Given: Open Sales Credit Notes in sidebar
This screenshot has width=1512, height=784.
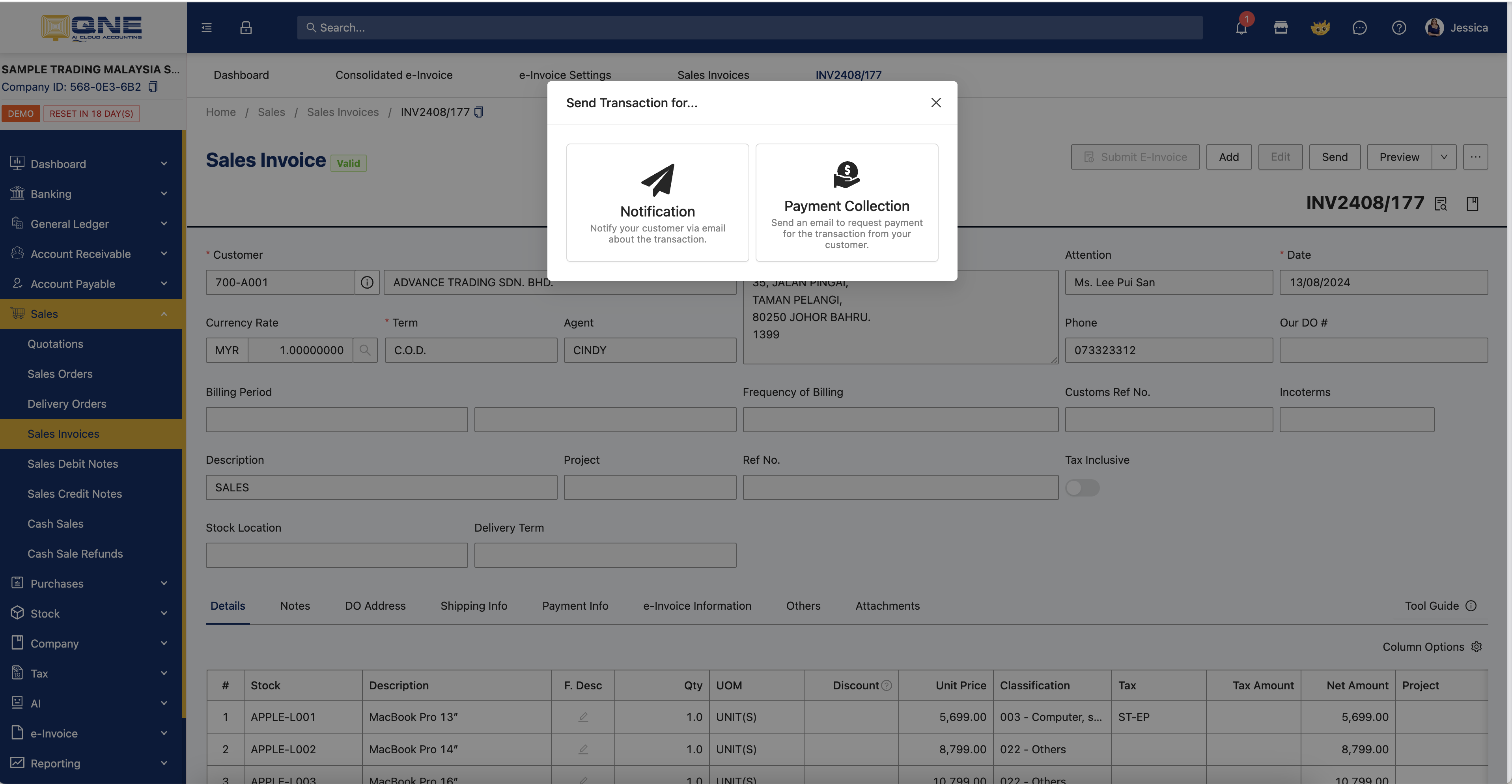Looking at the screenshot, I should click(75, 493).
